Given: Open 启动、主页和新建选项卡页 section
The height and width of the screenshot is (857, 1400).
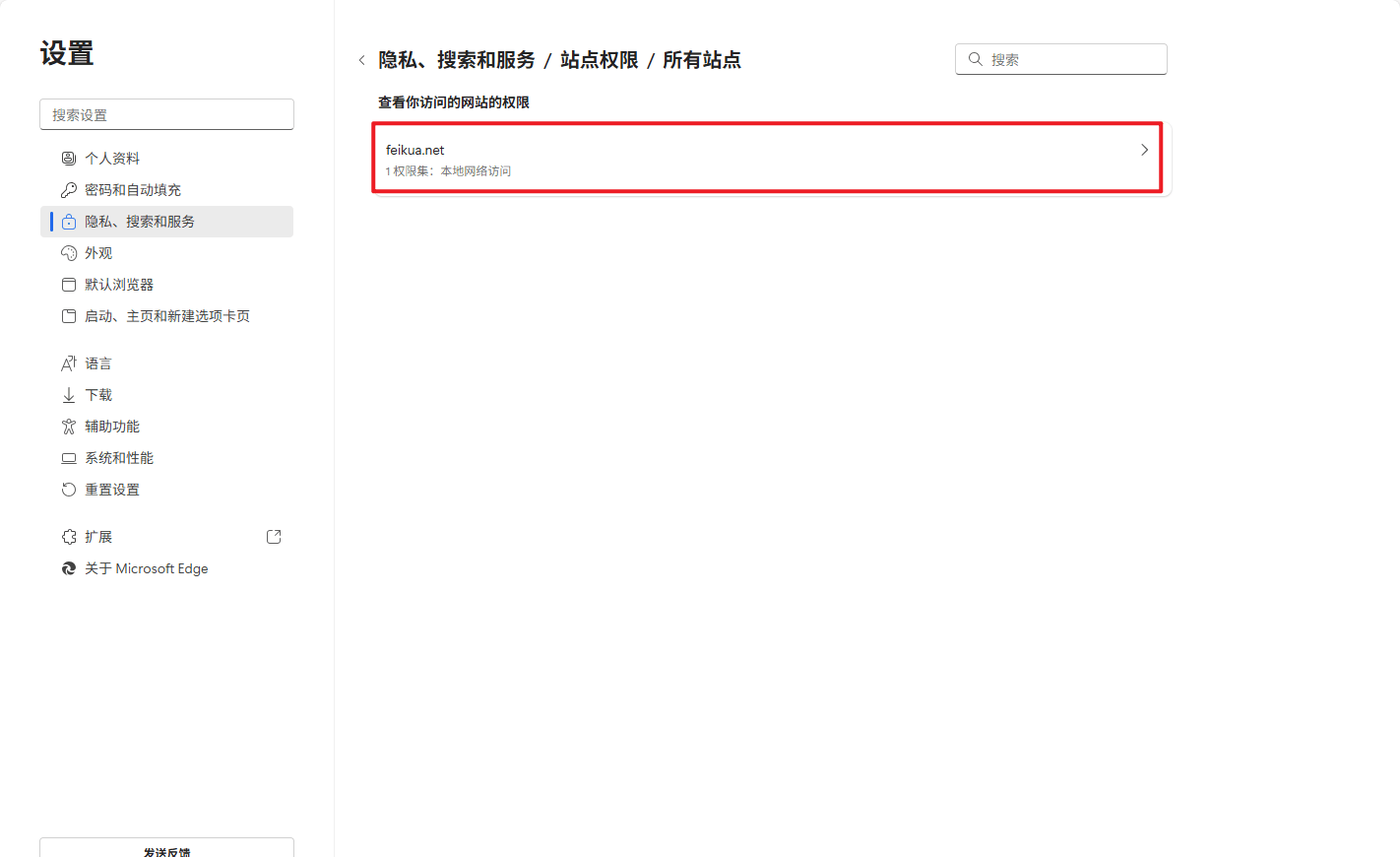Looking at the screenshot, I should tap(167, 316).
